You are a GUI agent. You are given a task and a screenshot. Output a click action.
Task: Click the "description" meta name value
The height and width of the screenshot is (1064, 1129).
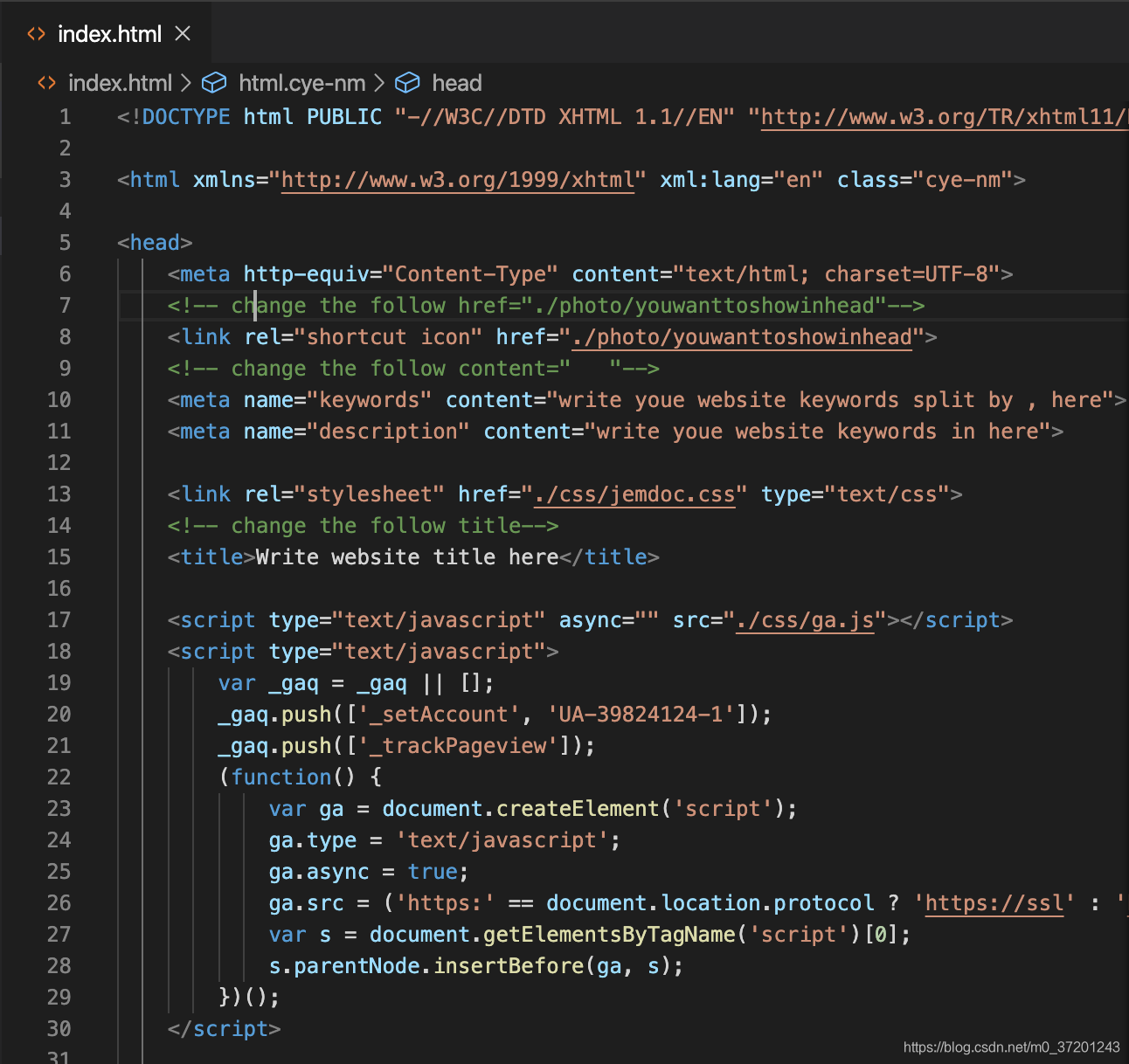click(388, 432)
